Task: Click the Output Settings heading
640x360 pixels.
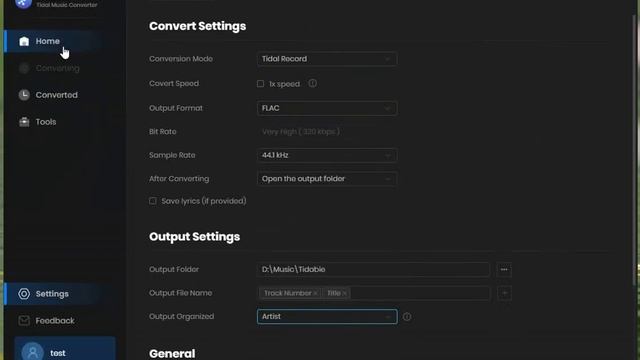Action: pyautogui.click(x=194, y=237)
